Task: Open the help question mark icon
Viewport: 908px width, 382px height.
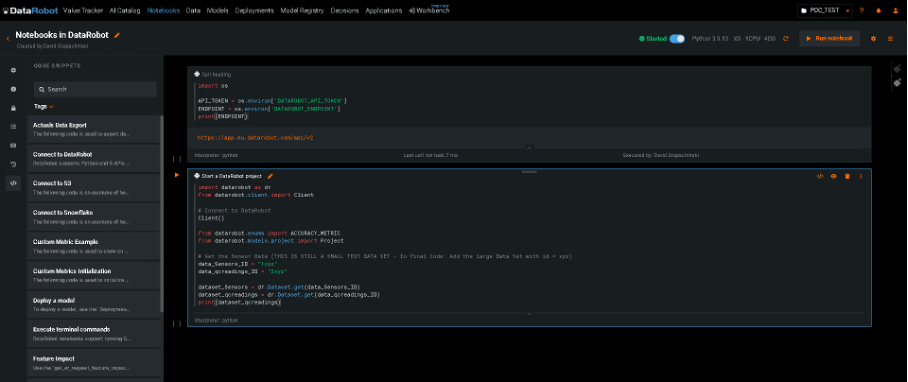Action: (862, 10)
